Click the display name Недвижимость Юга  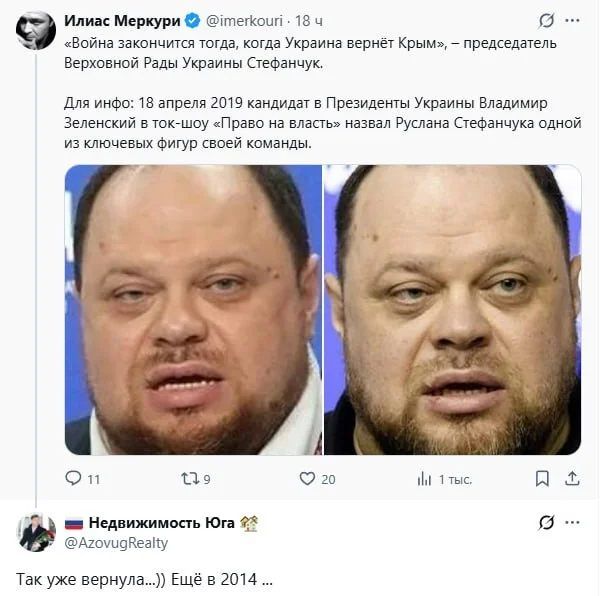161,523
